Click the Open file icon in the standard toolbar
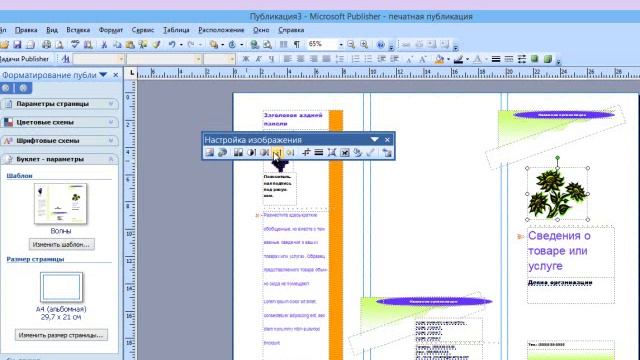Viewport: 640px width, 360px height. (4, 44)
